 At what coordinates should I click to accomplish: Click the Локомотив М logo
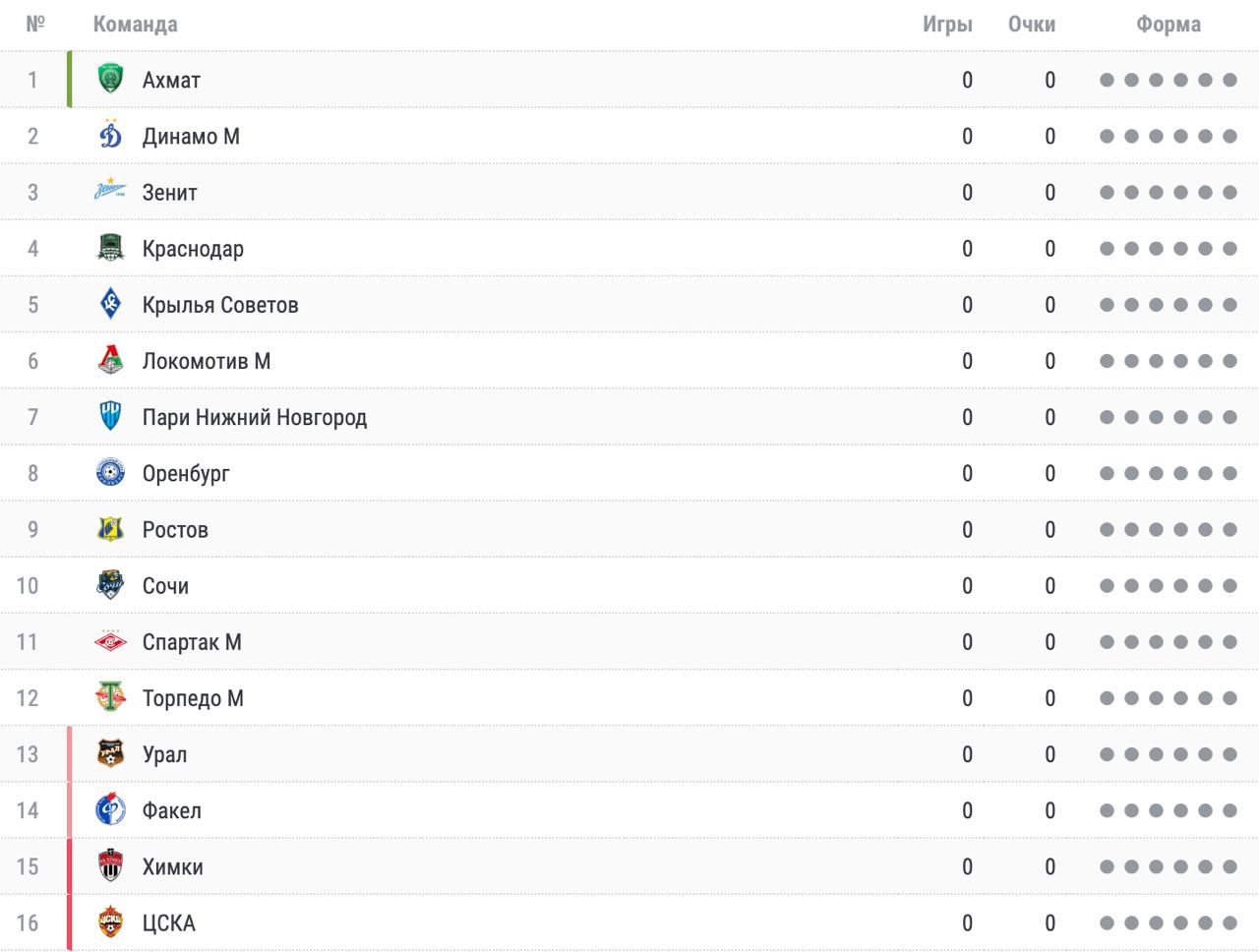point(110,360)
